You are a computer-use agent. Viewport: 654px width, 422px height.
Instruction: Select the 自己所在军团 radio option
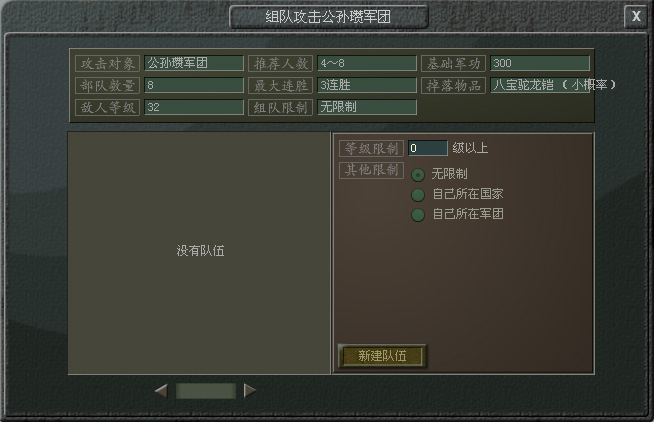[418, 215]
